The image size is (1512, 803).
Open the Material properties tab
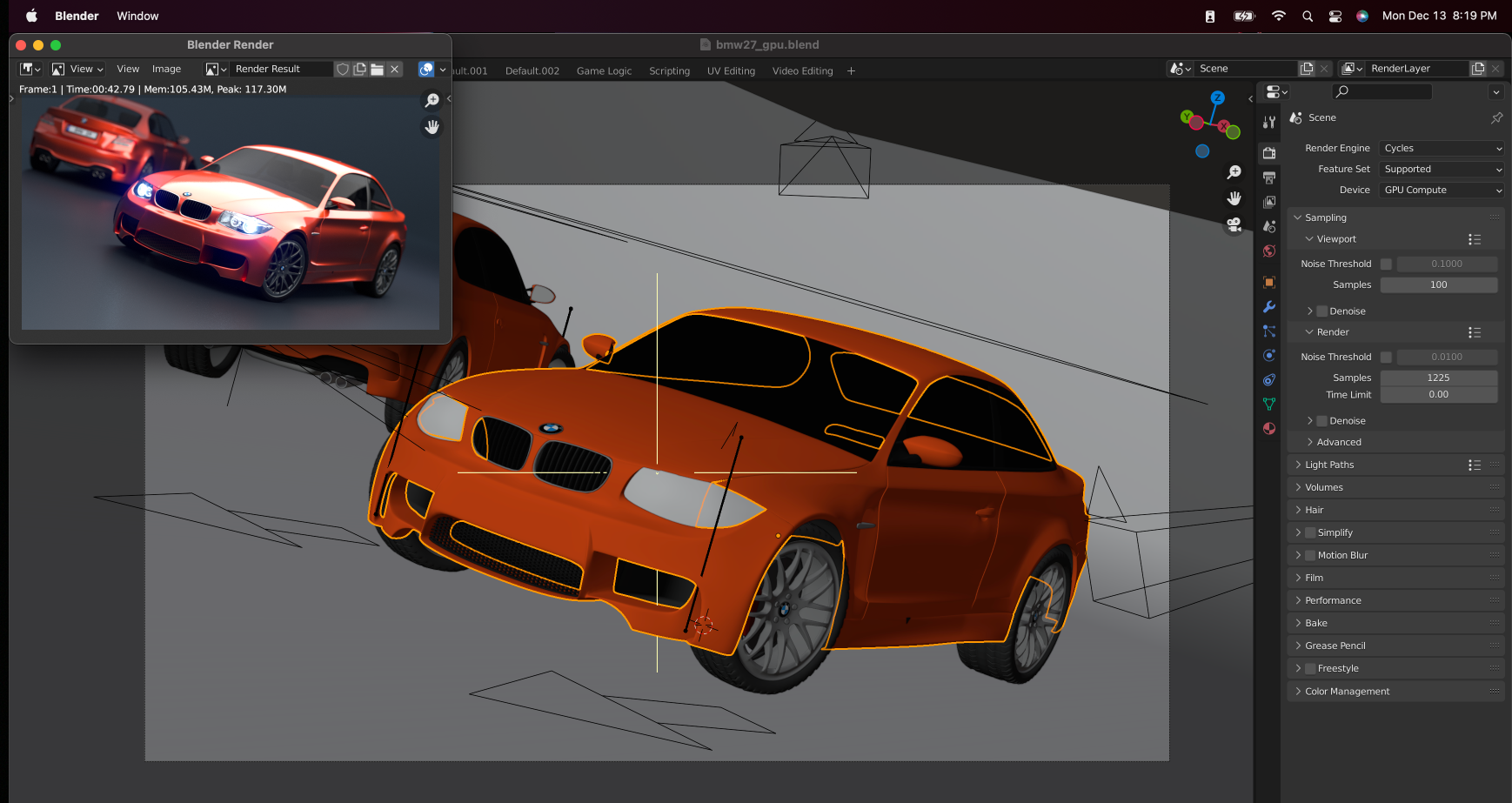(1269, 428)
